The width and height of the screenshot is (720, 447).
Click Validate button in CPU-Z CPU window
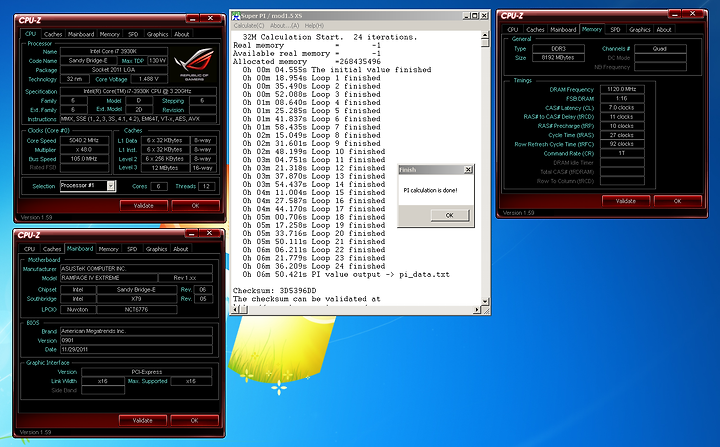[x=144, y=205]
